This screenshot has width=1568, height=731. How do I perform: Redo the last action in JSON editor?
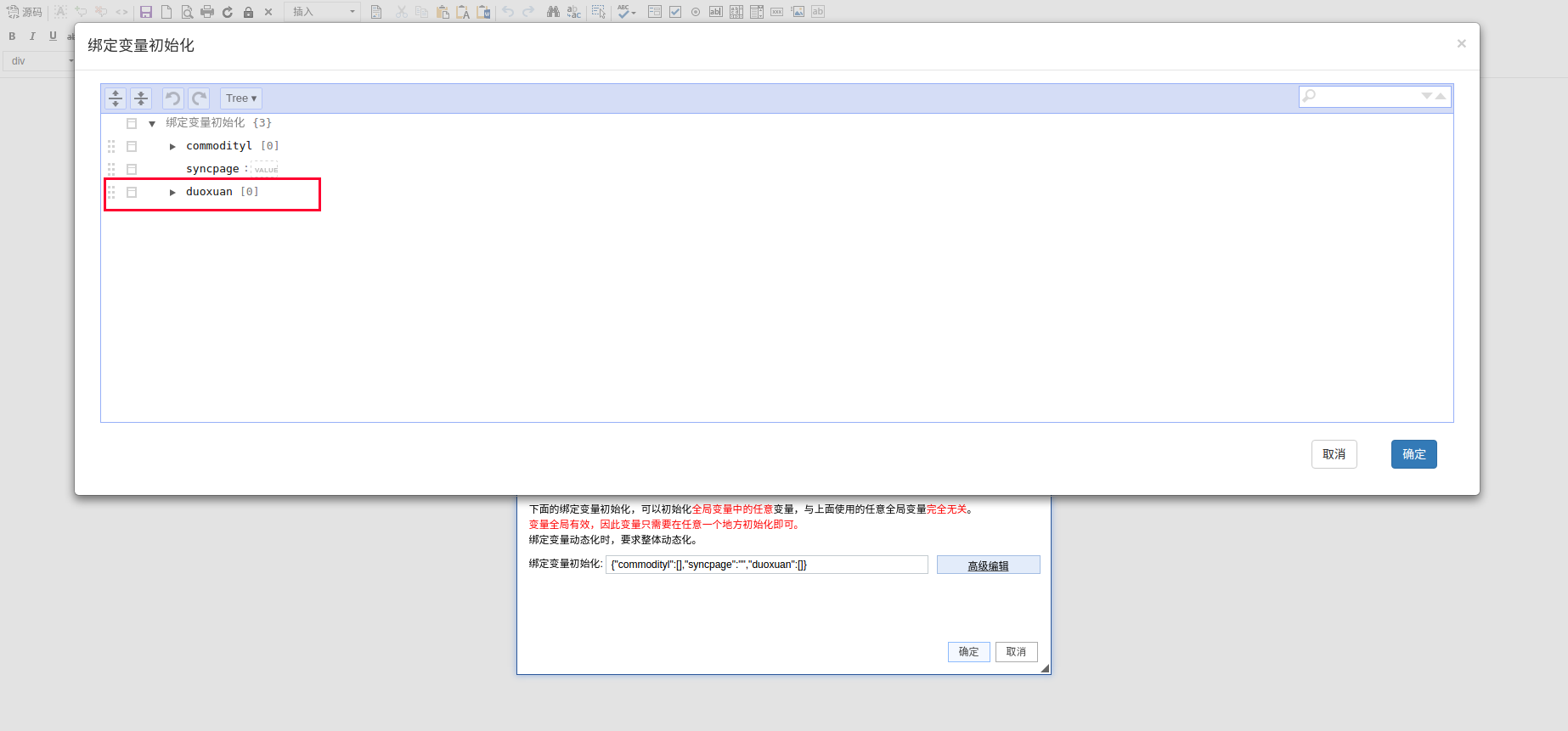(199, 98)
